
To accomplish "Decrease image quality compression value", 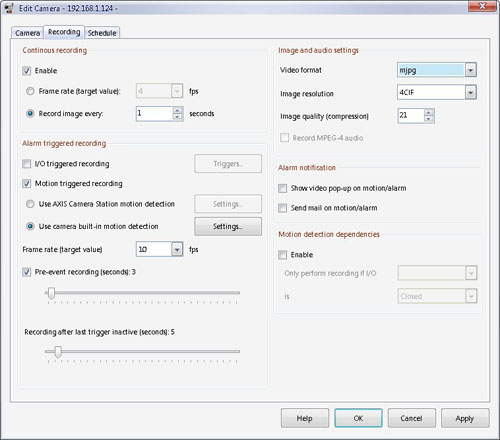I will pos(429,119).
